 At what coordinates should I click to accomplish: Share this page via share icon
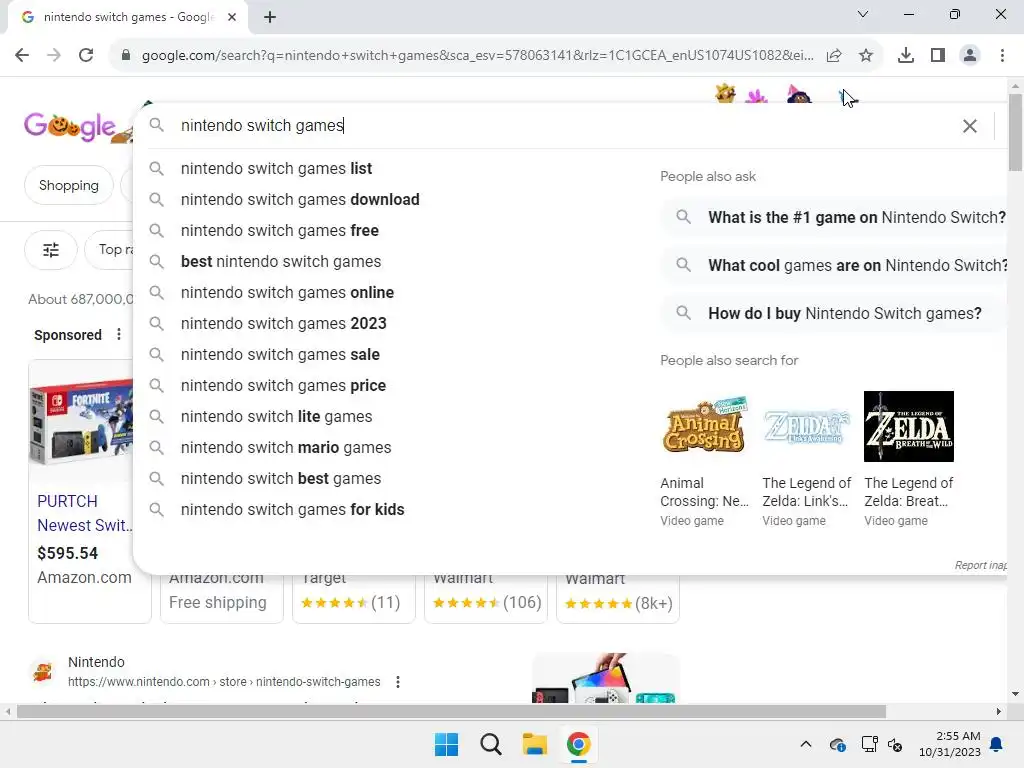(x=834, y=56)
